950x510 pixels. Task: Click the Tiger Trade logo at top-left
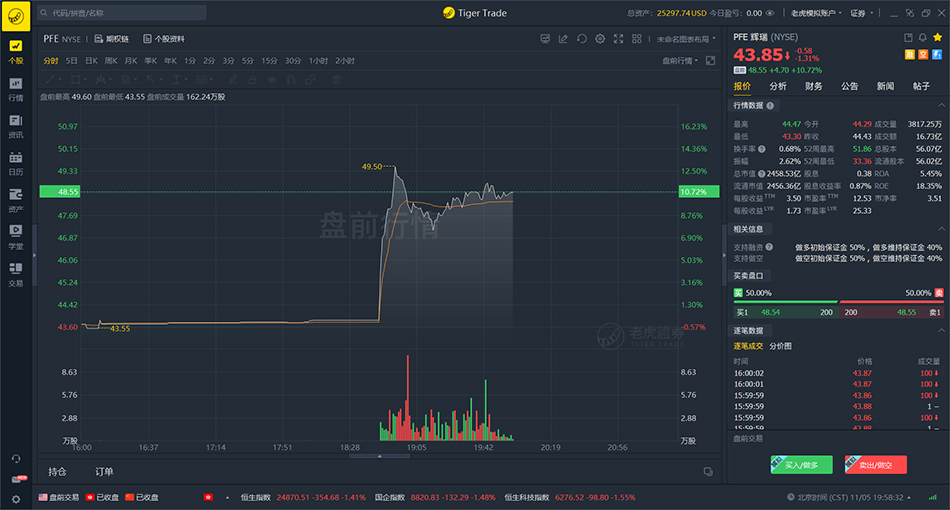point(16,16)
